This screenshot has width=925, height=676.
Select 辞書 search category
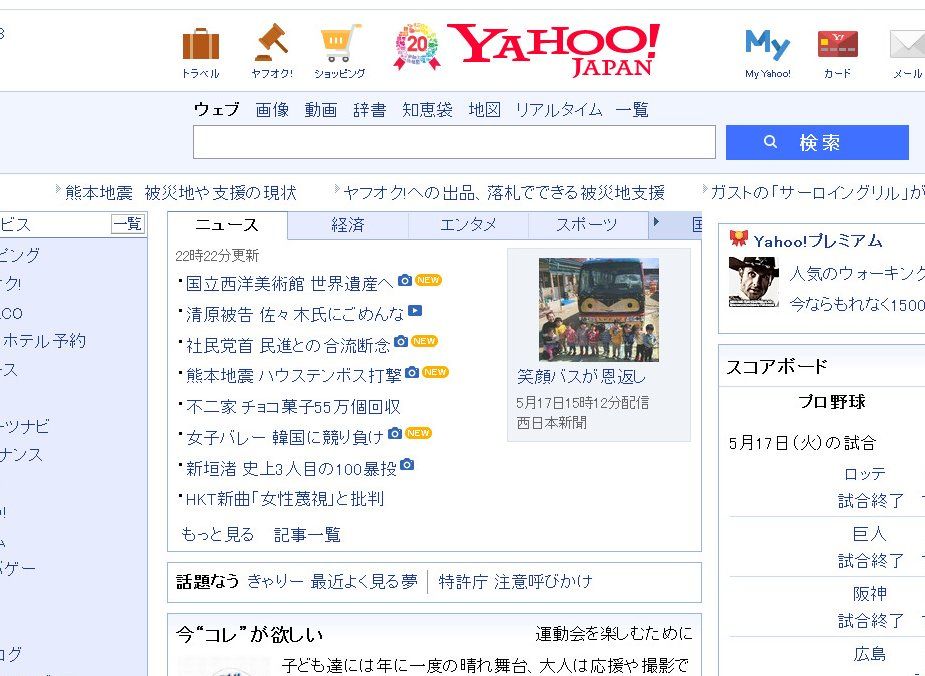(x=370, y=110)
